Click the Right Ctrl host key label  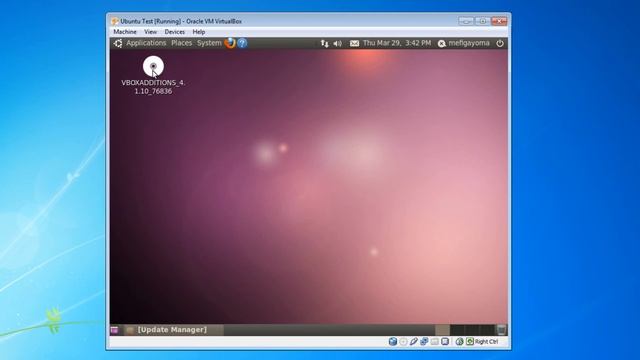487,342
